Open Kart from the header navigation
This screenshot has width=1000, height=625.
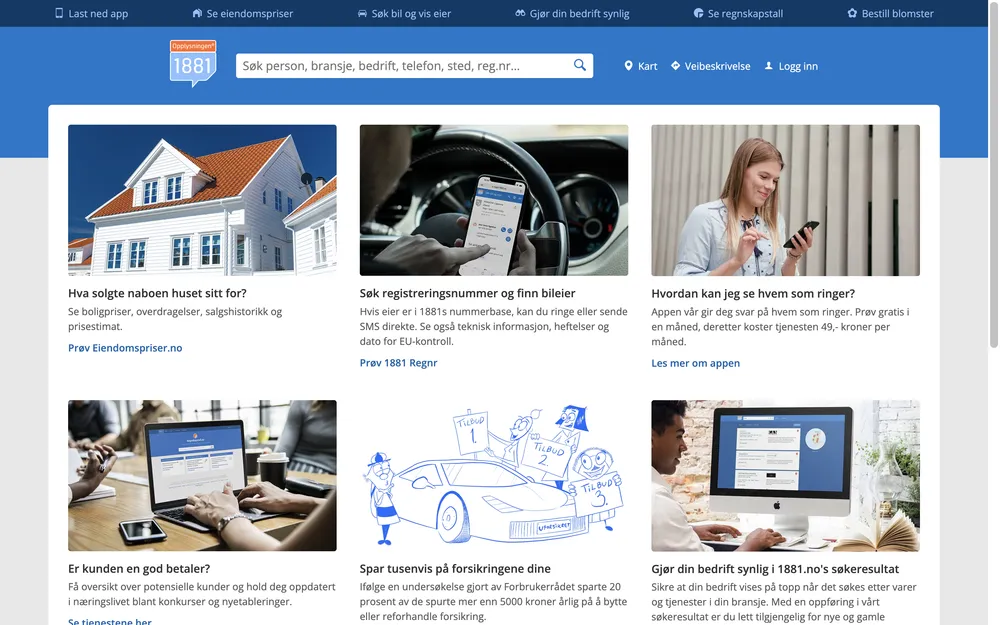click(x=641, y=66)
